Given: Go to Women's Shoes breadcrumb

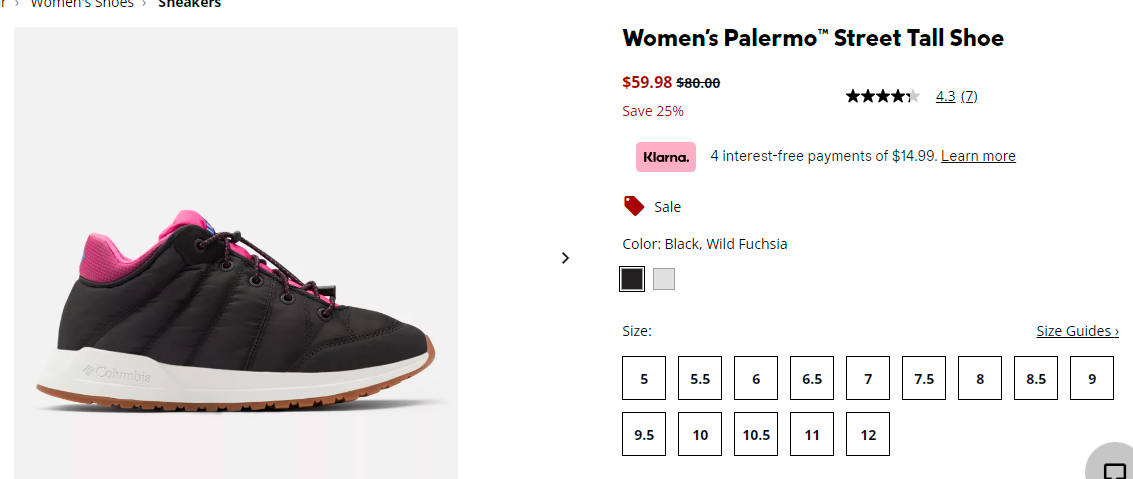Looking at the screenshot, I should click(82, 4).
